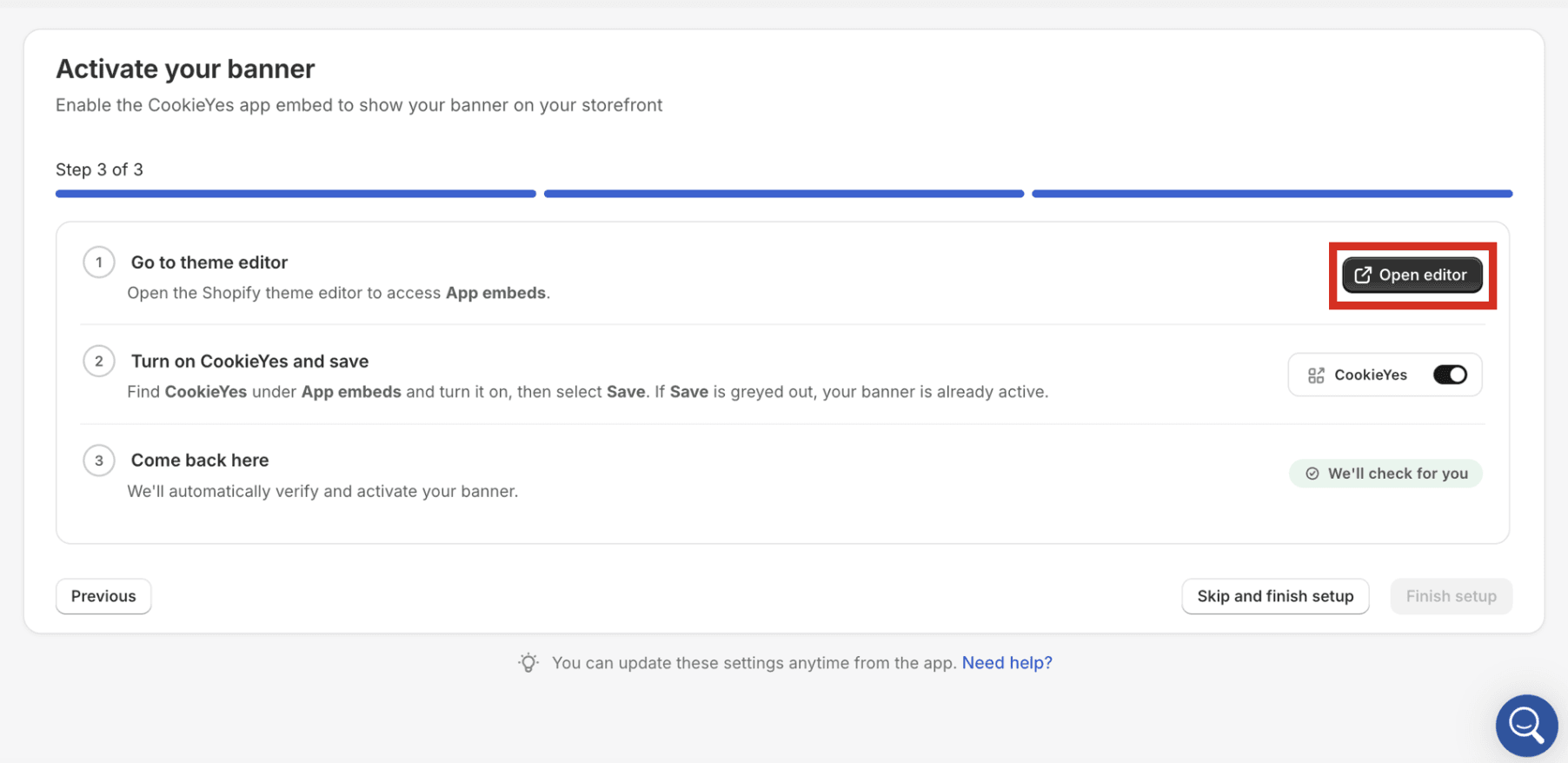The width and height of the screenshot is (1568, 763).
Task: Click the Finish setup button
Action: click(1451, 596)
